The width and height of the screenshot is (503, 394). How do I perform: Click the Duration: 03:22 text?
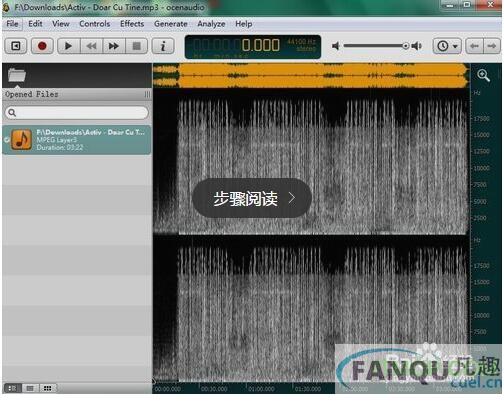pos(60,147)
